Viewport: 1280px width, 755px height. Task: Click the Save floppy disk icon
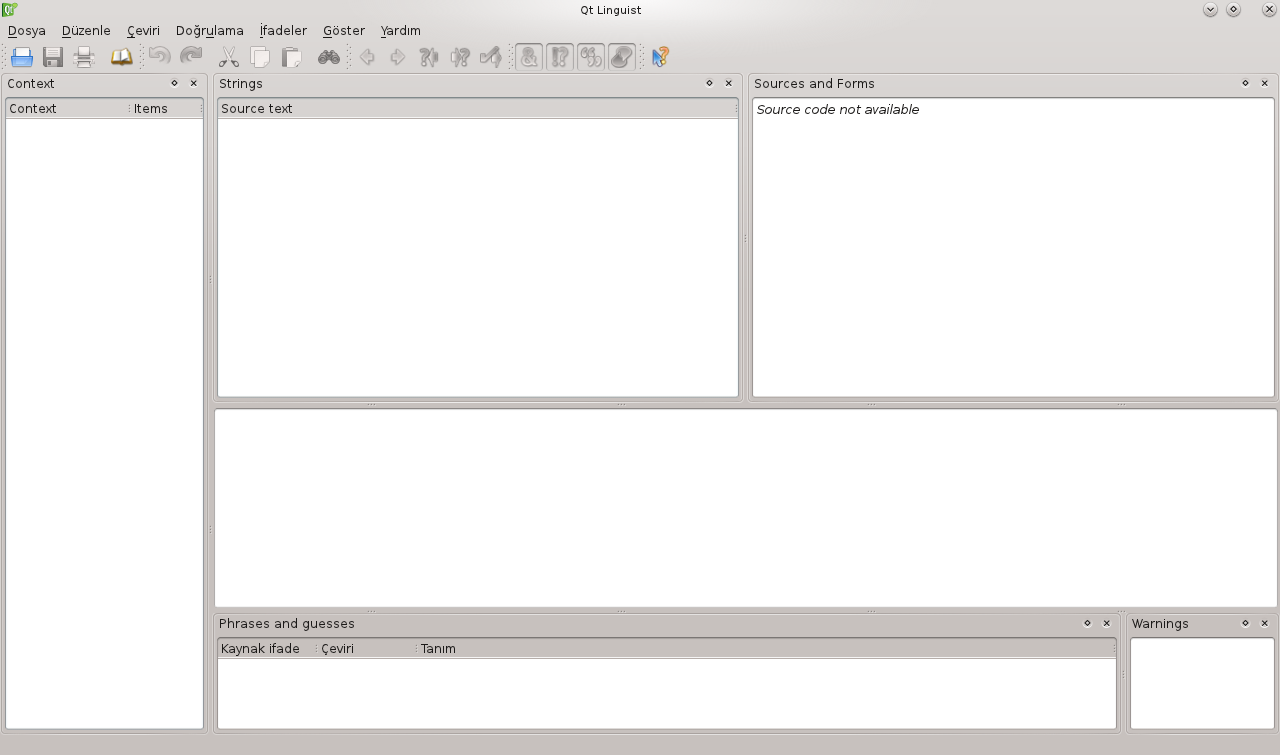point(53,57)
